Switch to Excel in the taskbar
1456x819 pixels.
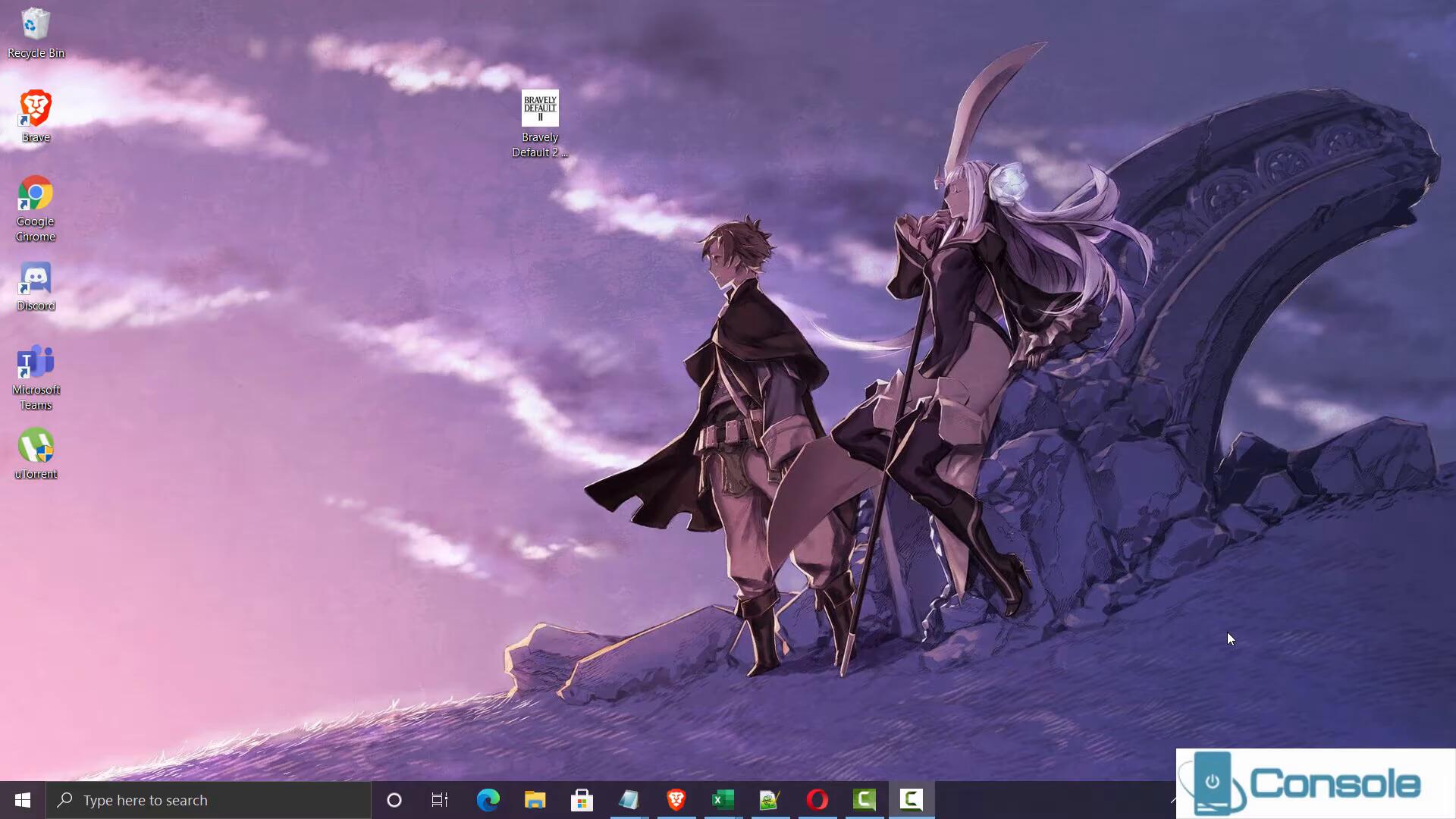[x=723, y=800]
